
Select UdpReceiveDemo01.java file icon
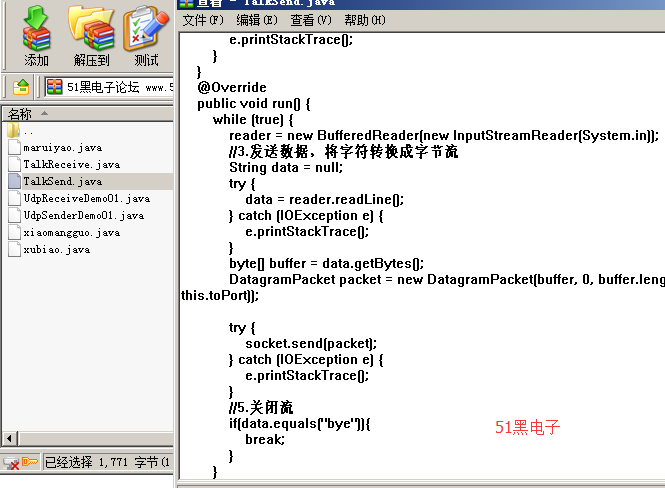[x=14, y=198]
